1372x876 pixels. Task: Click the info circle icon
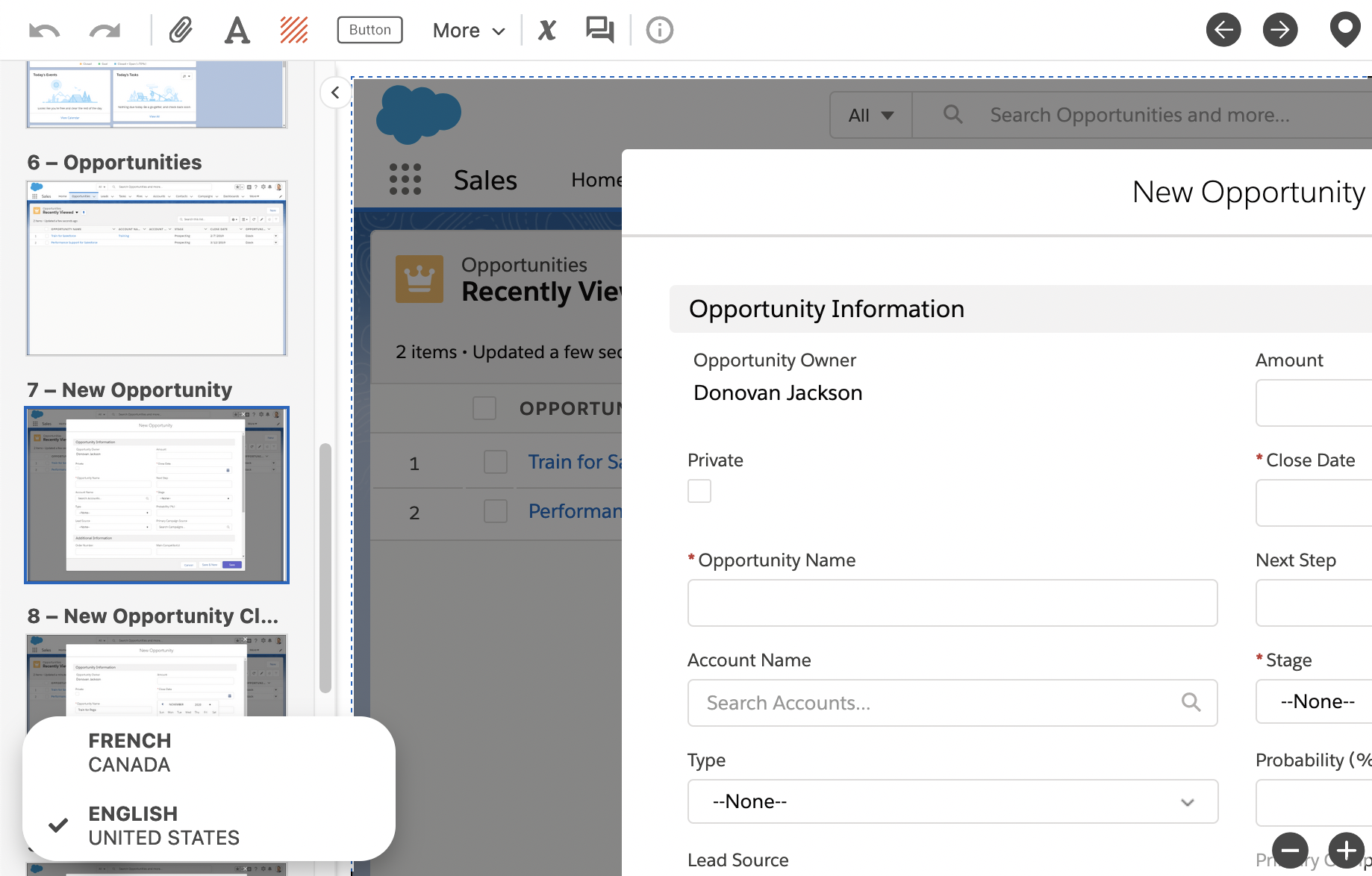pyautogui.click(x=659, y=31)
